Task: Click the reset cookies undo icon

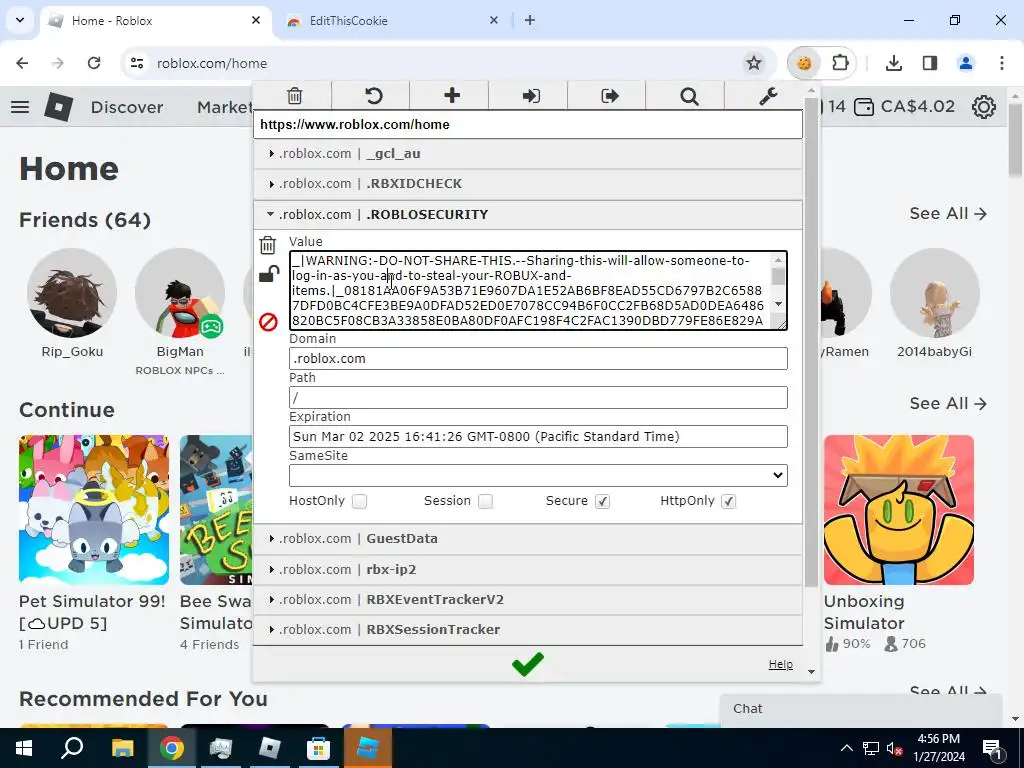Action: click(373, 96)
